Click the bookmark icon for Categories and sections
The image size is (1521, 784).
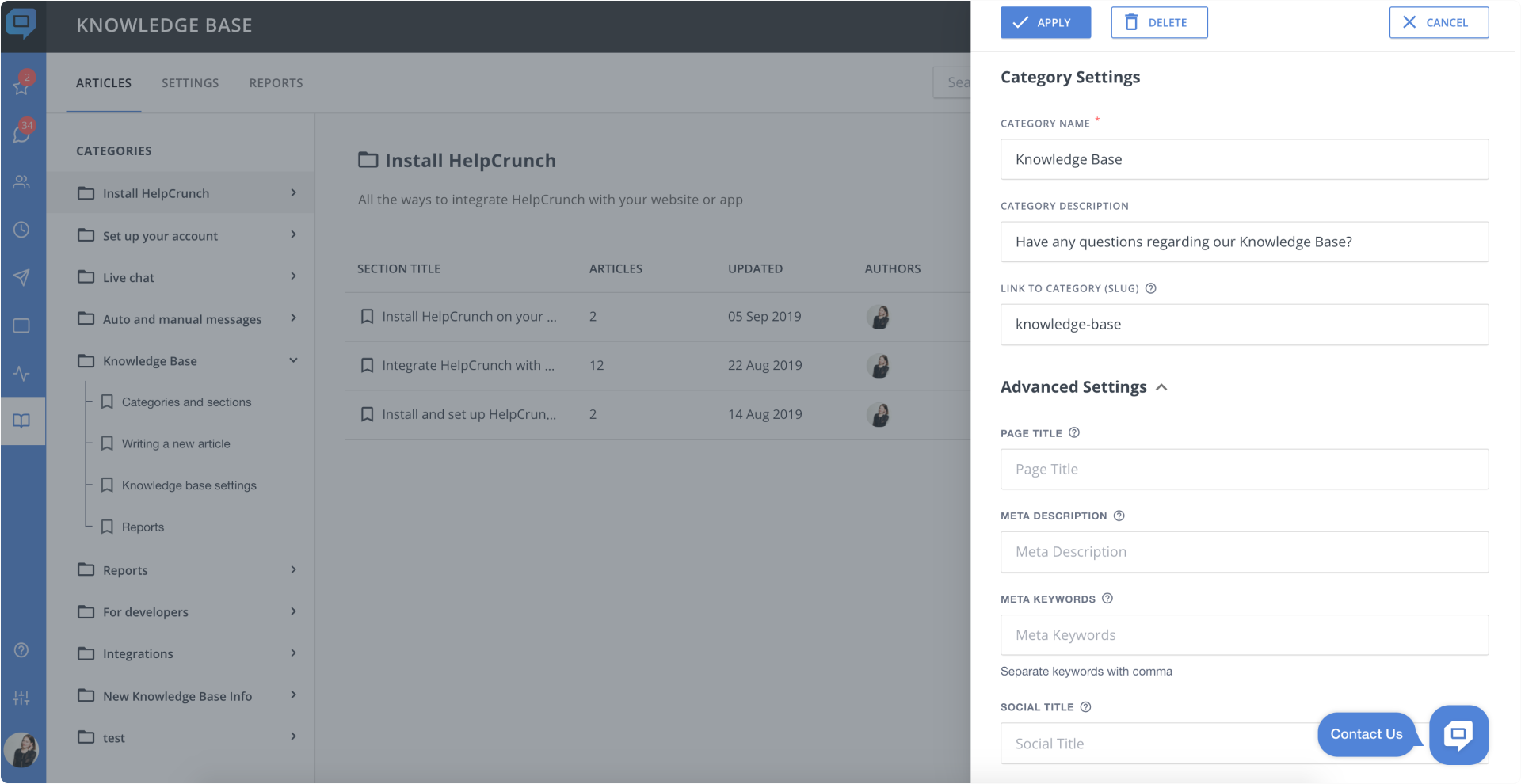(x=107, y=402)
